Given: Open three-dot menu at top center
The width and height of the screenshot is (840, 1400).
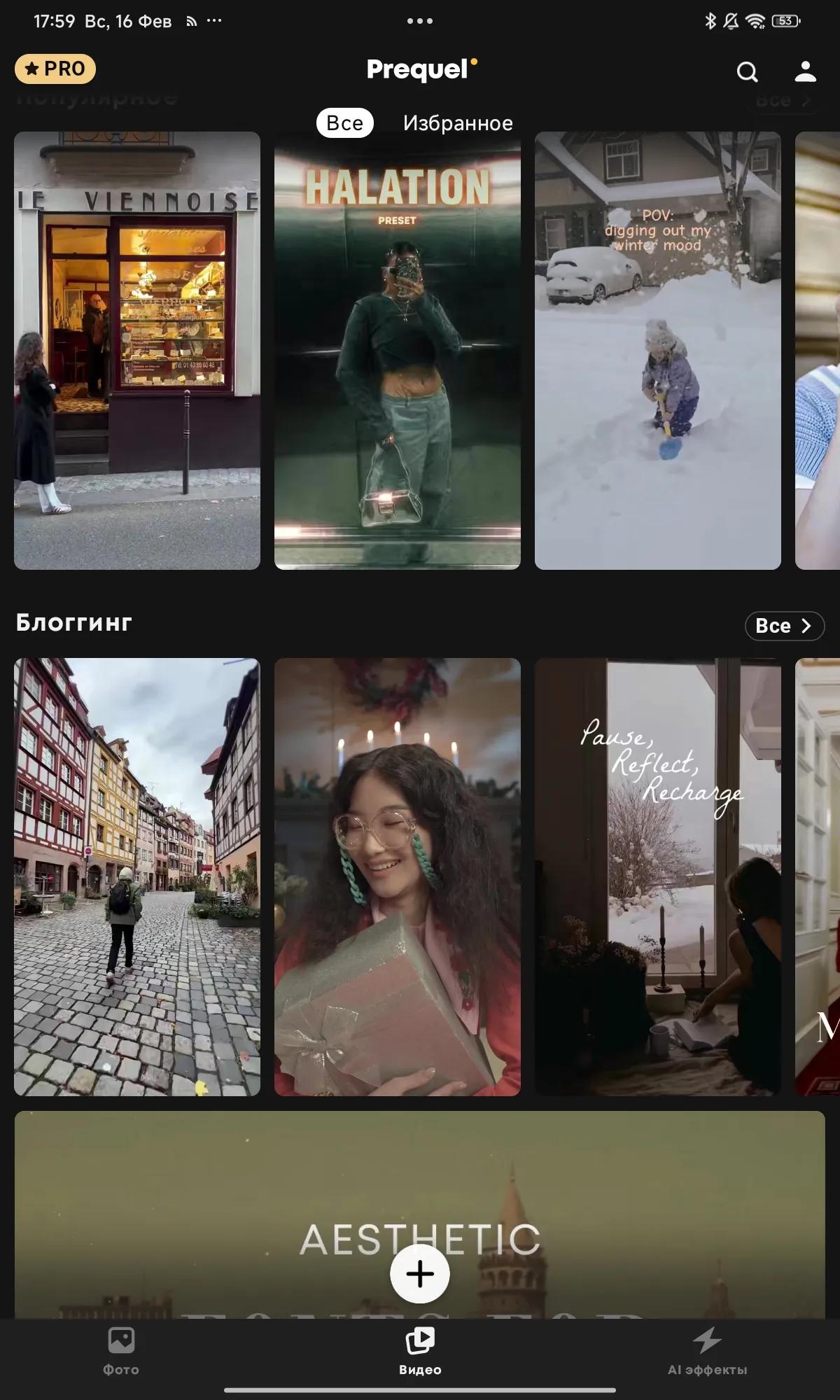Looking at the screenshot, I should click(x=420, y=21).
